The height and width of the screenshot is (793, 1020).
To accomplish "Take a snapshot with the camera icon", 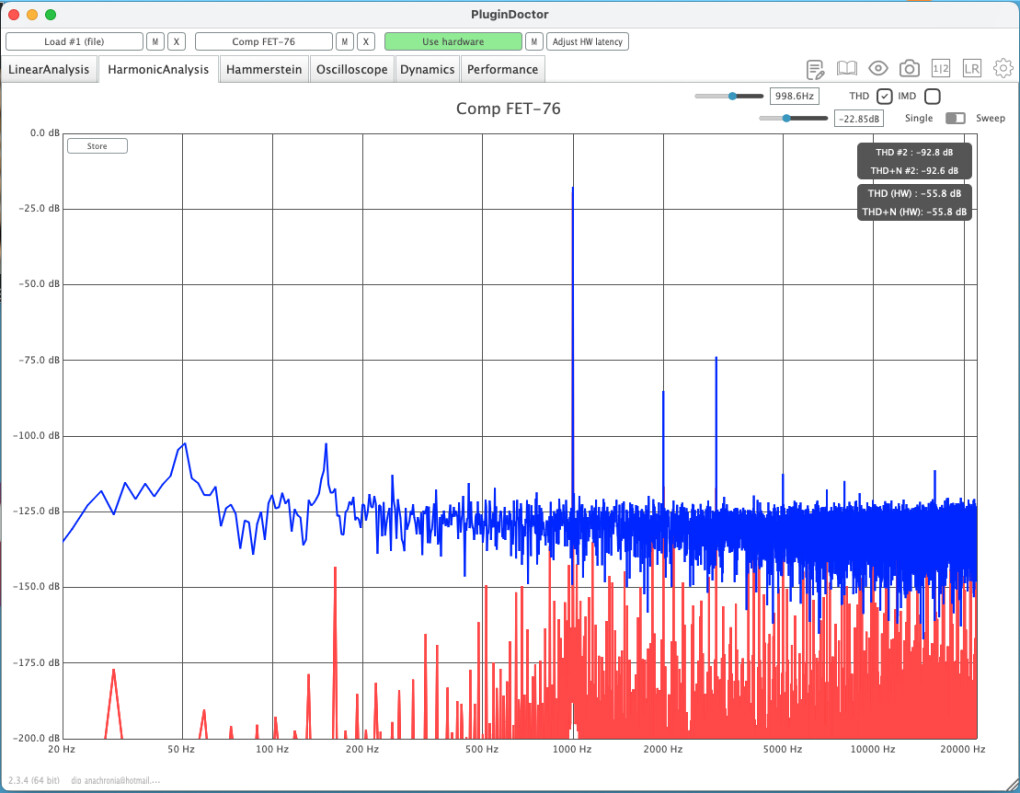I will [x=909, y=69].
